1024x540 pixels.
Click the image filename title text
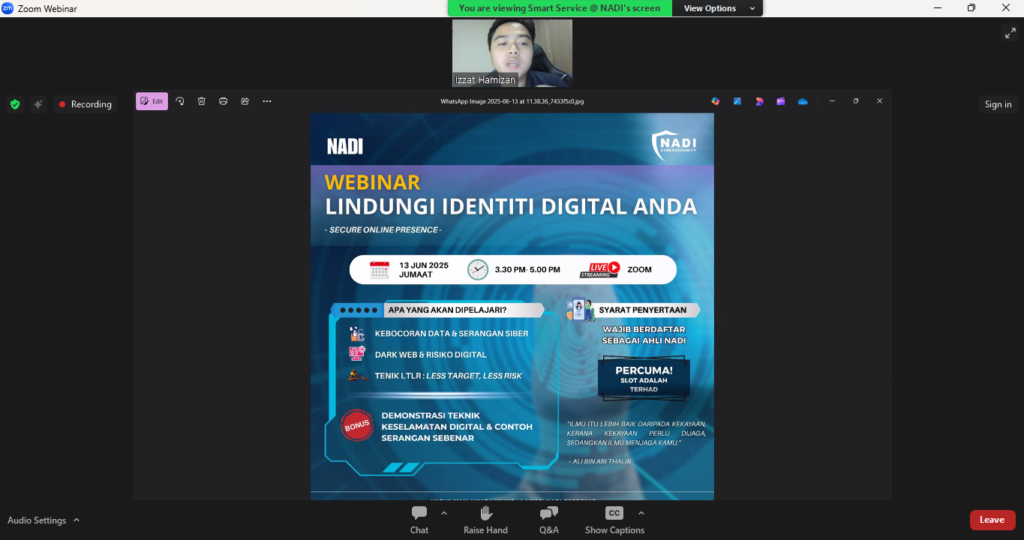pos(512,101)
